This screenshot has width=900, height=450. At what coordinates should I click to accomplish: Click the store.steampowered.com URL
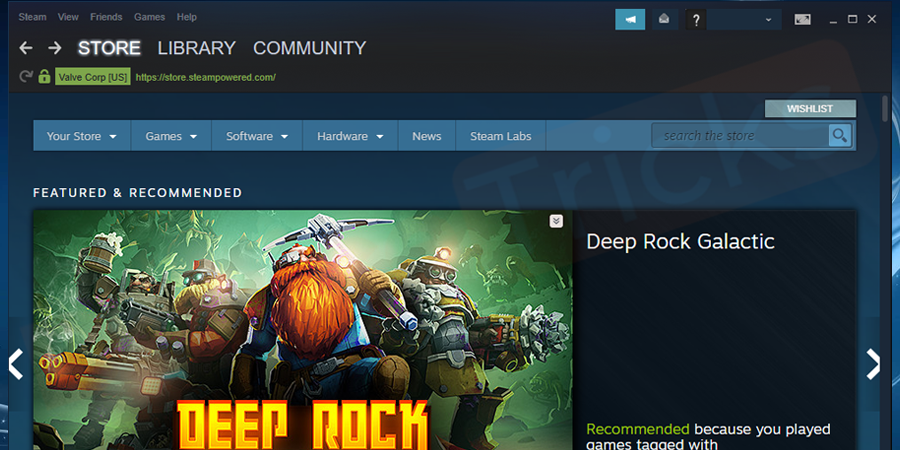pos(205,77)
